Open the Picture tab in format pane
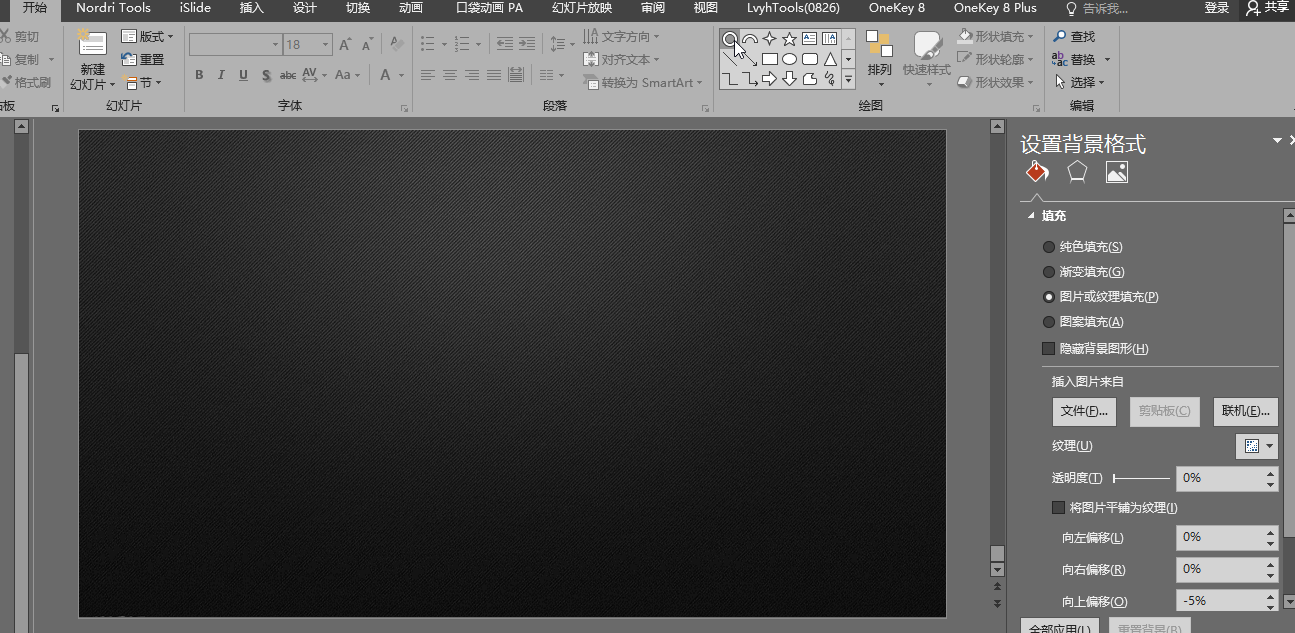The height and width of the screenshot is (633, 1295). (x=1117, y=172)
